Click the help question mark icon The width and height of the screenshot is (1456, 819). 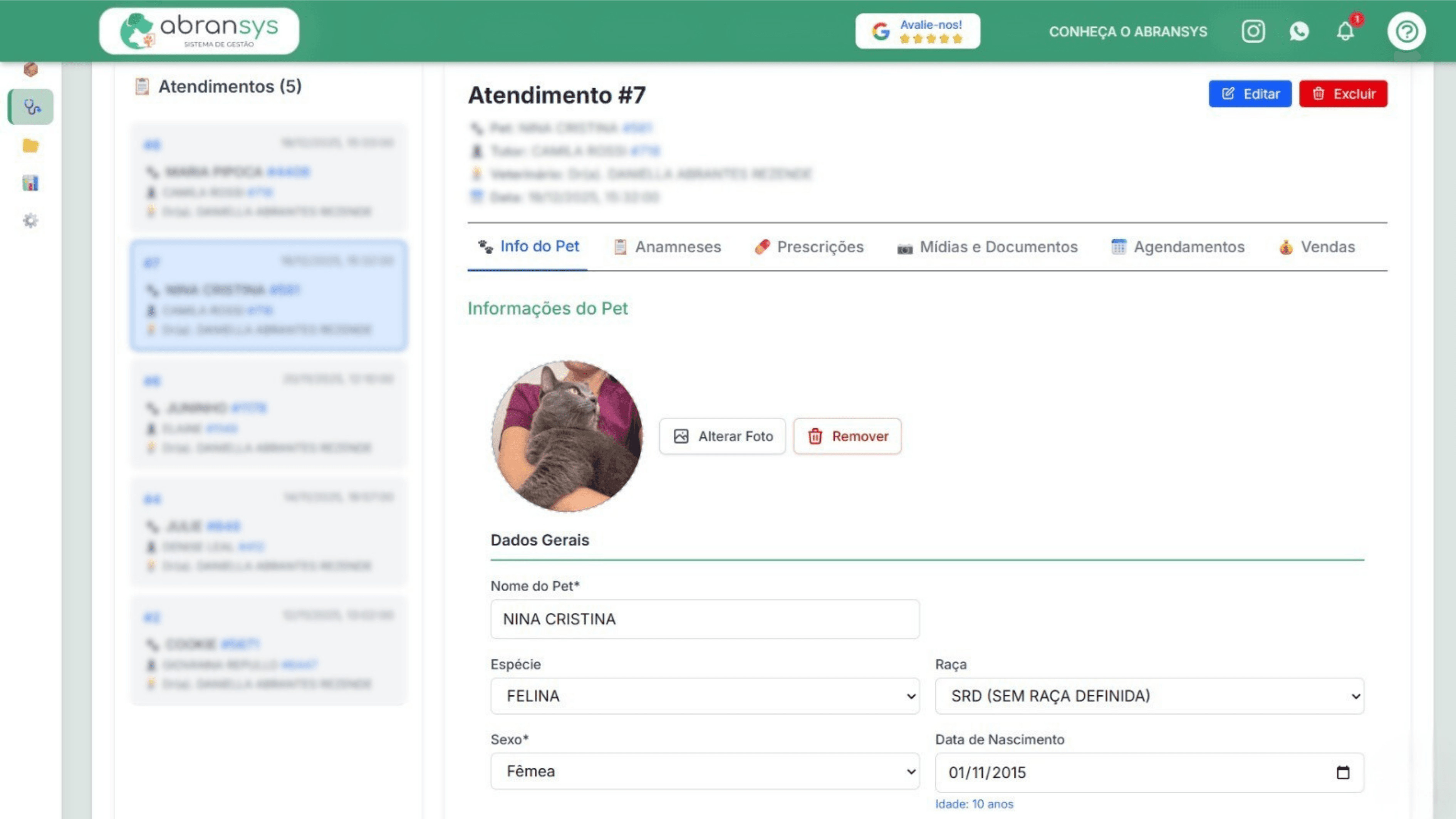[1406, 31]
